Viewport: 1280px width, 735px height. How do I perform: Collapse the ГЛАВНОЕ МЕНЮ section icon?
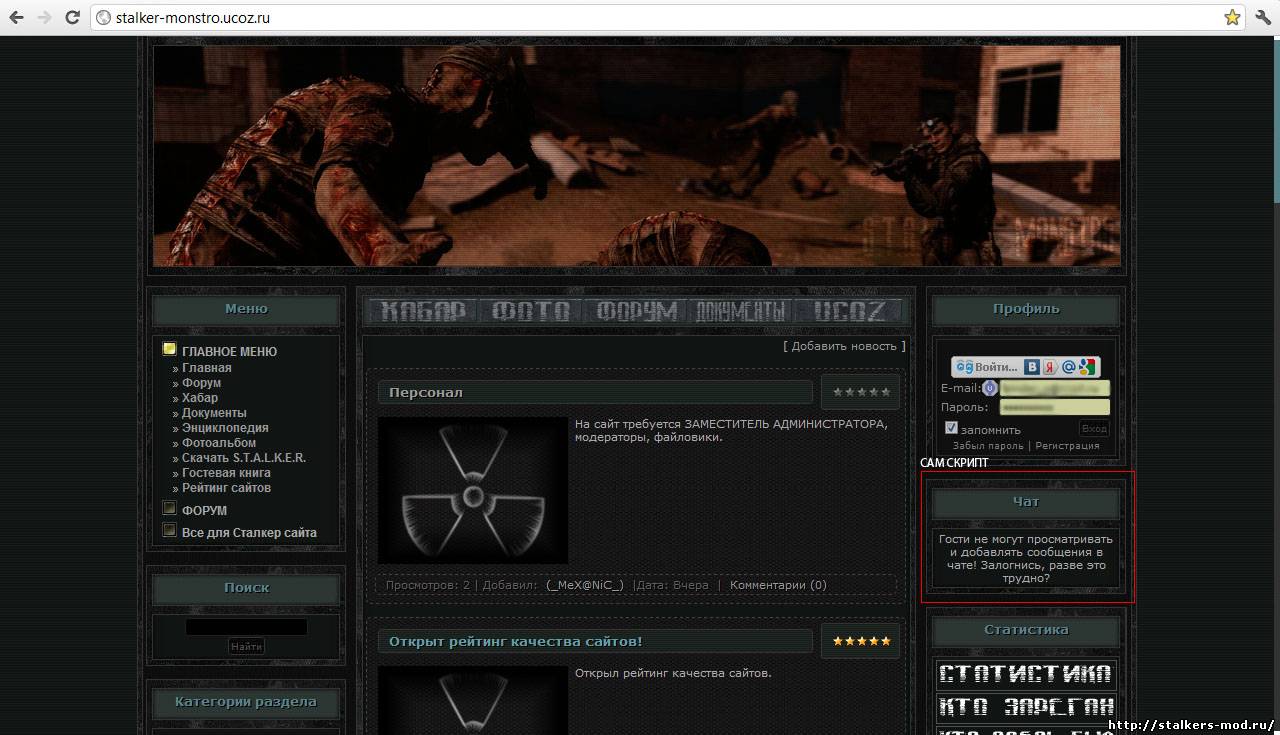click(x=170, y=349)
